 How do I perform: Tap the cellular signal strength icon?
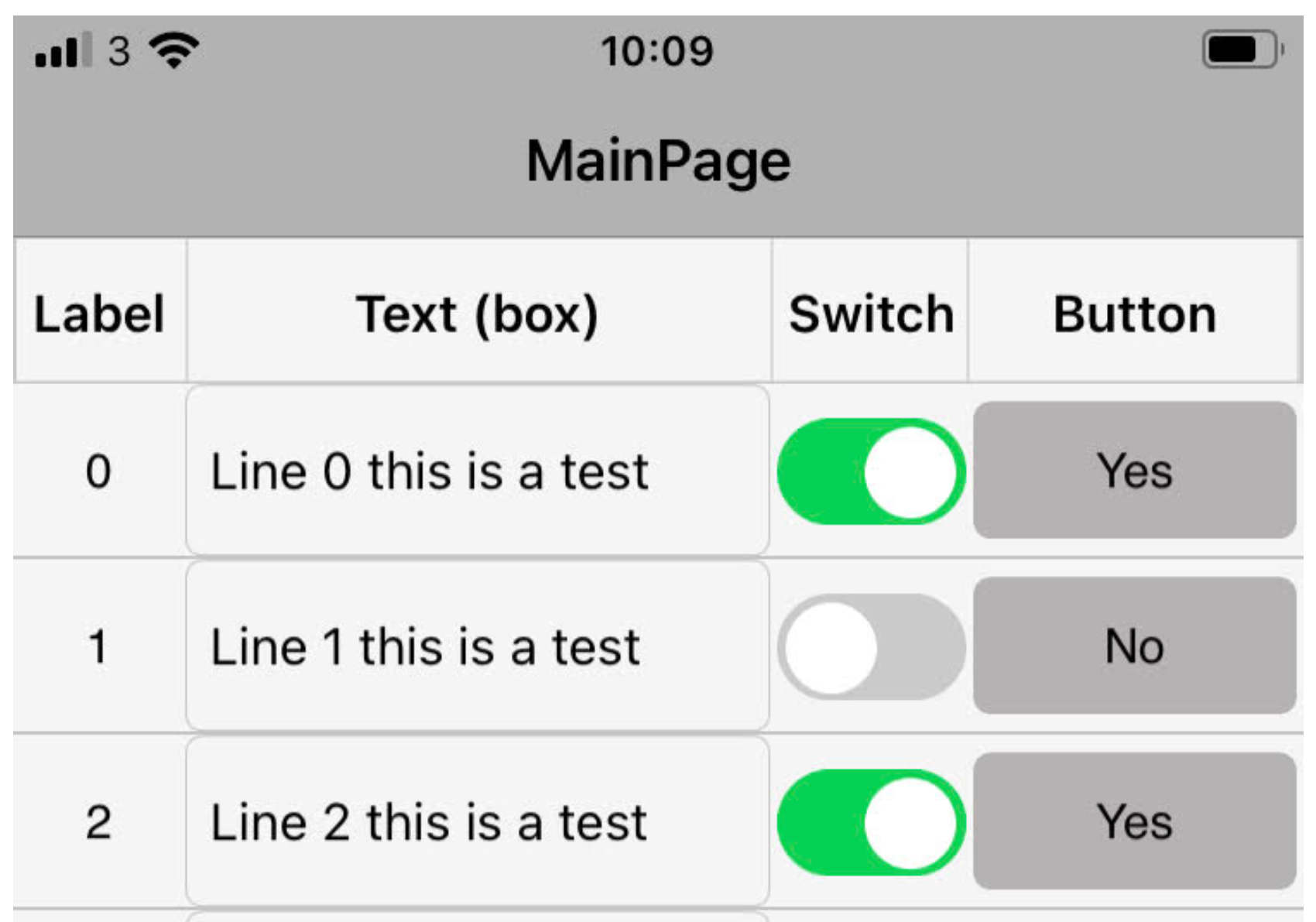63,51
